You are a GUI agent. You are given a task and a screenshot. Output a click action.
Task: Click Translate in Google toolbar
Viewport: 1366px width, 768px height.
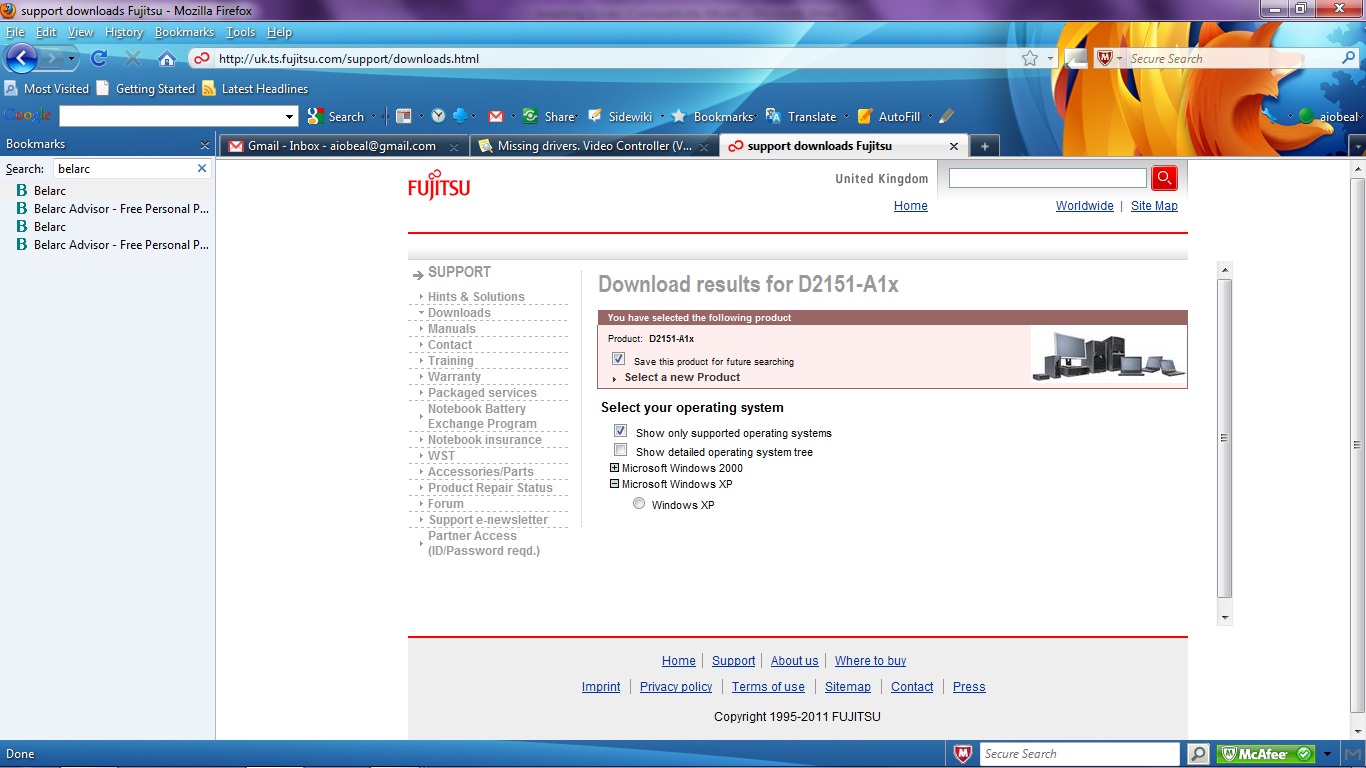click(x=801, y=116)
